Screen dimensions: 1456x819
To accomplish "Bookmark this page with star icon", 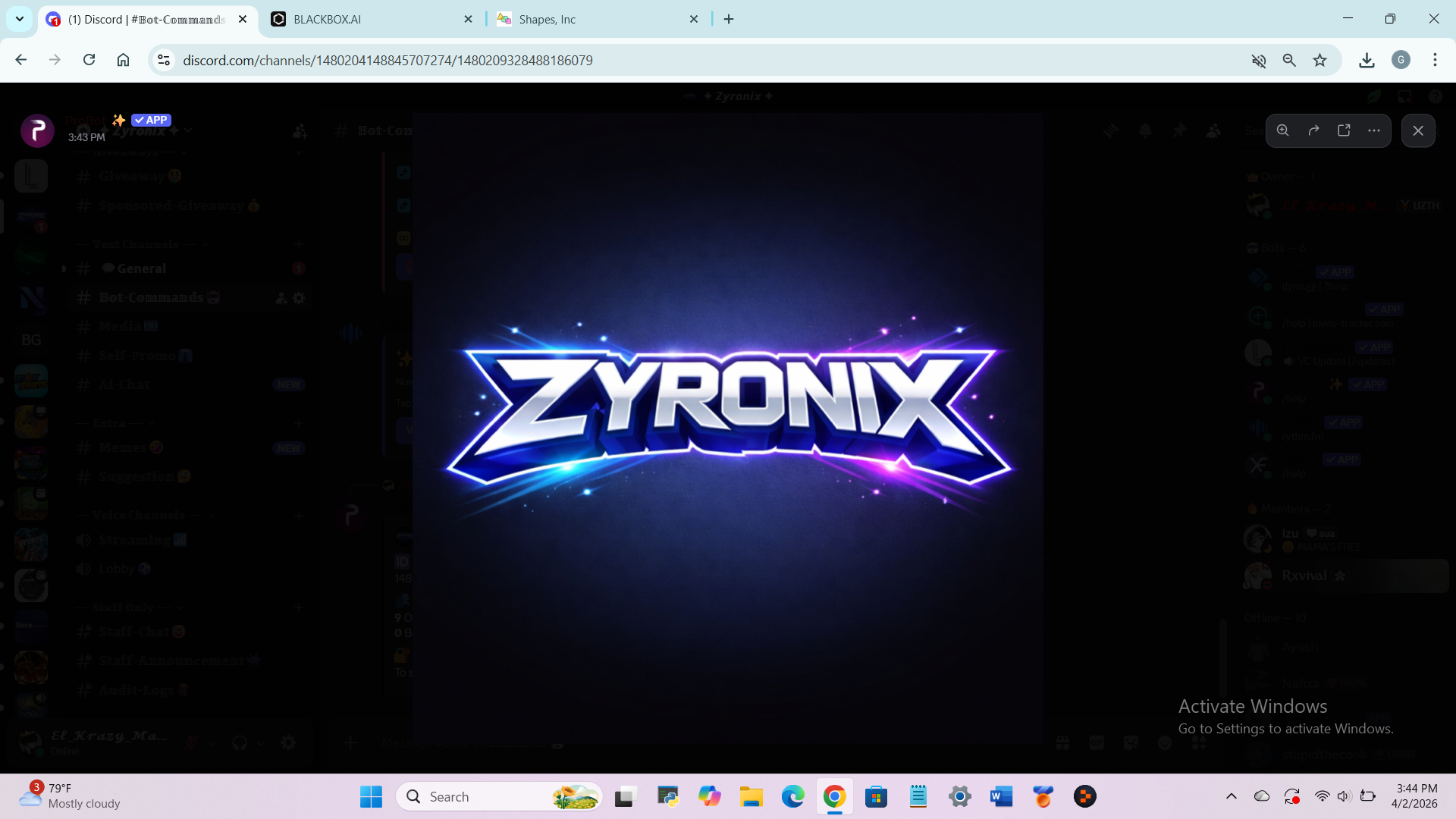I will [1320, 61].
